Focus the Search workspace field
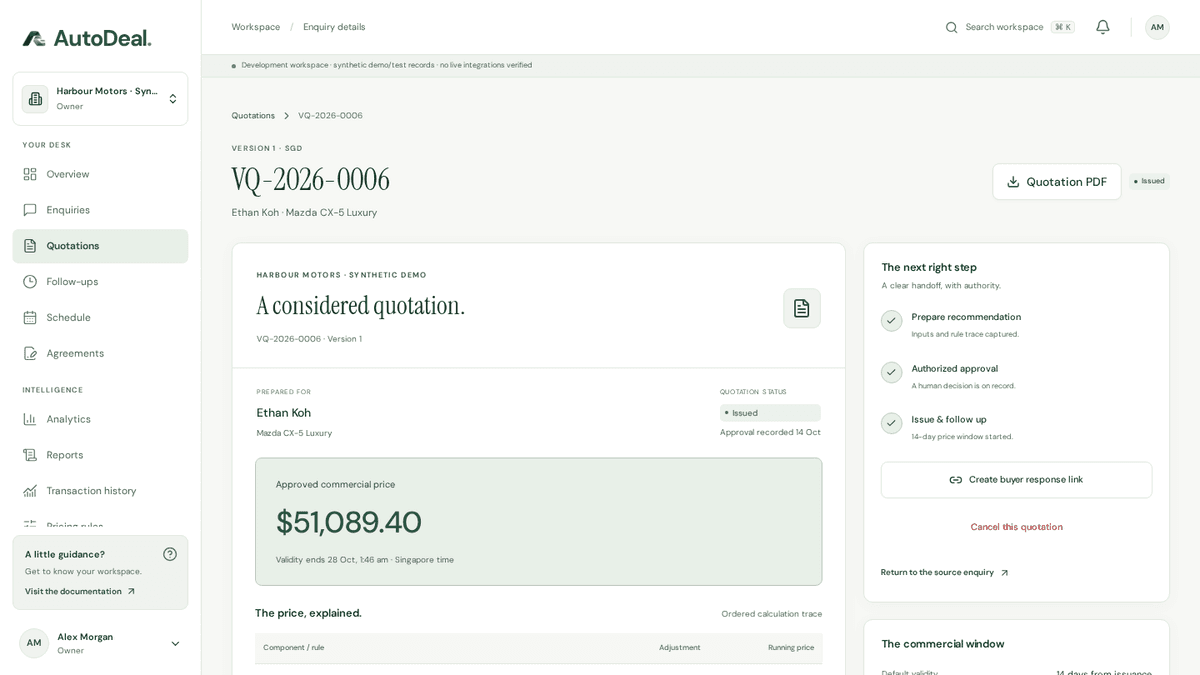The width and height of the screenshot is (1200, 675). coord(1010,27)
